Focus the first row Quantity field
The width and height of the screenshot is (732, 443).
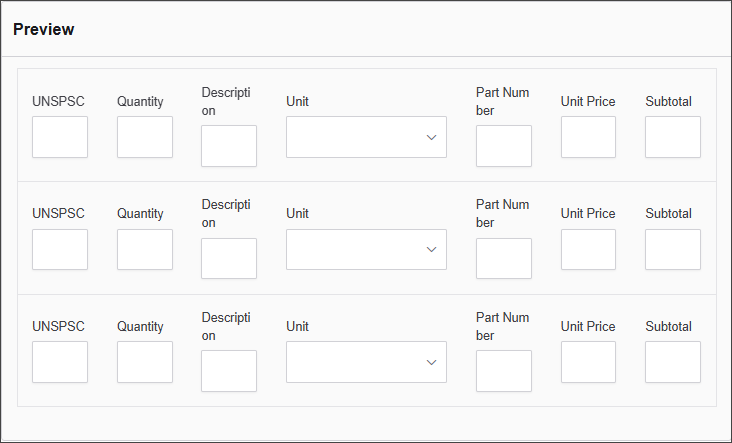pos(145,137)
